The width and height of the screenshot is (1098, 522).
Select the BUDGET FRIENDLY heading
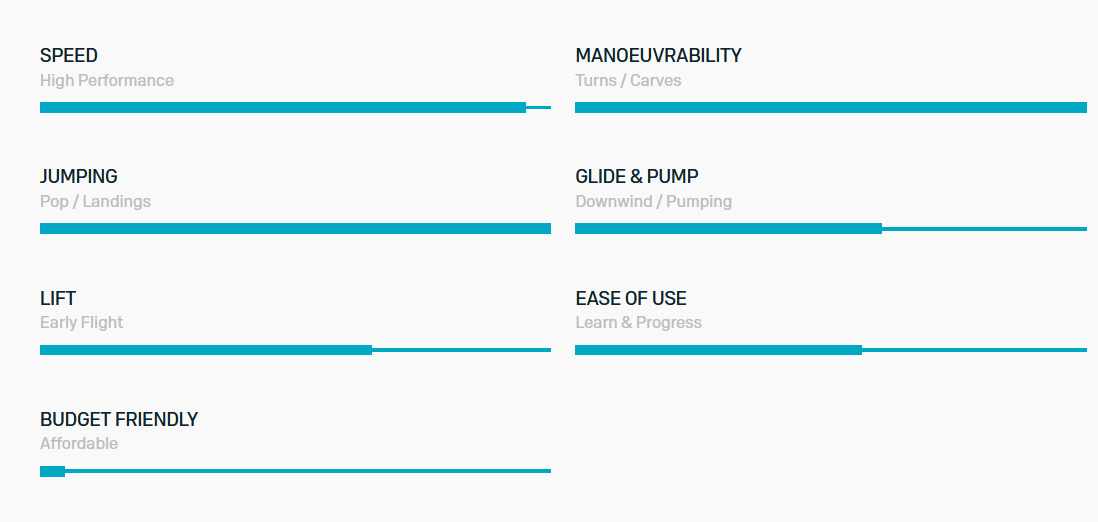(119, 419)
